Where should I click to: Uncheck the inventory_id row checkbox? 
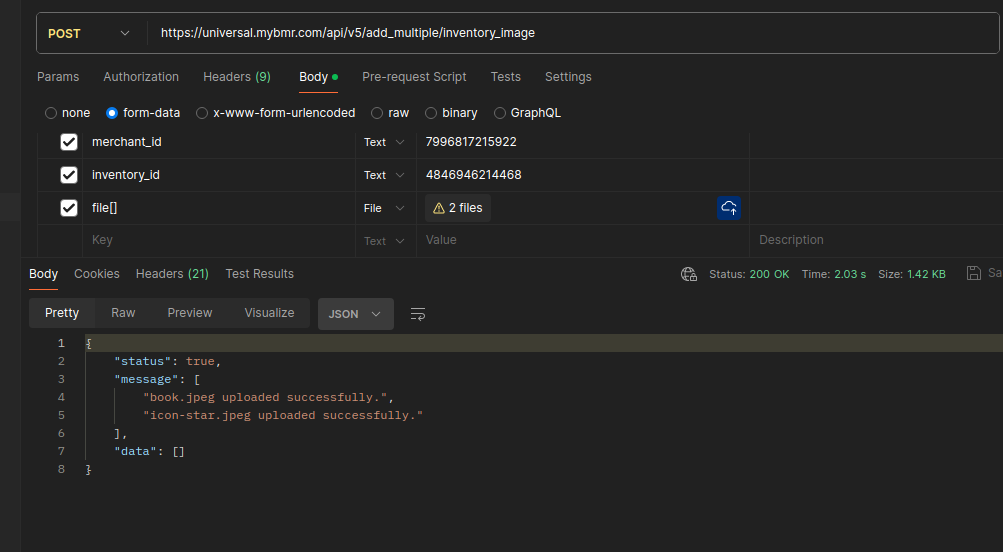pos(69,175)
